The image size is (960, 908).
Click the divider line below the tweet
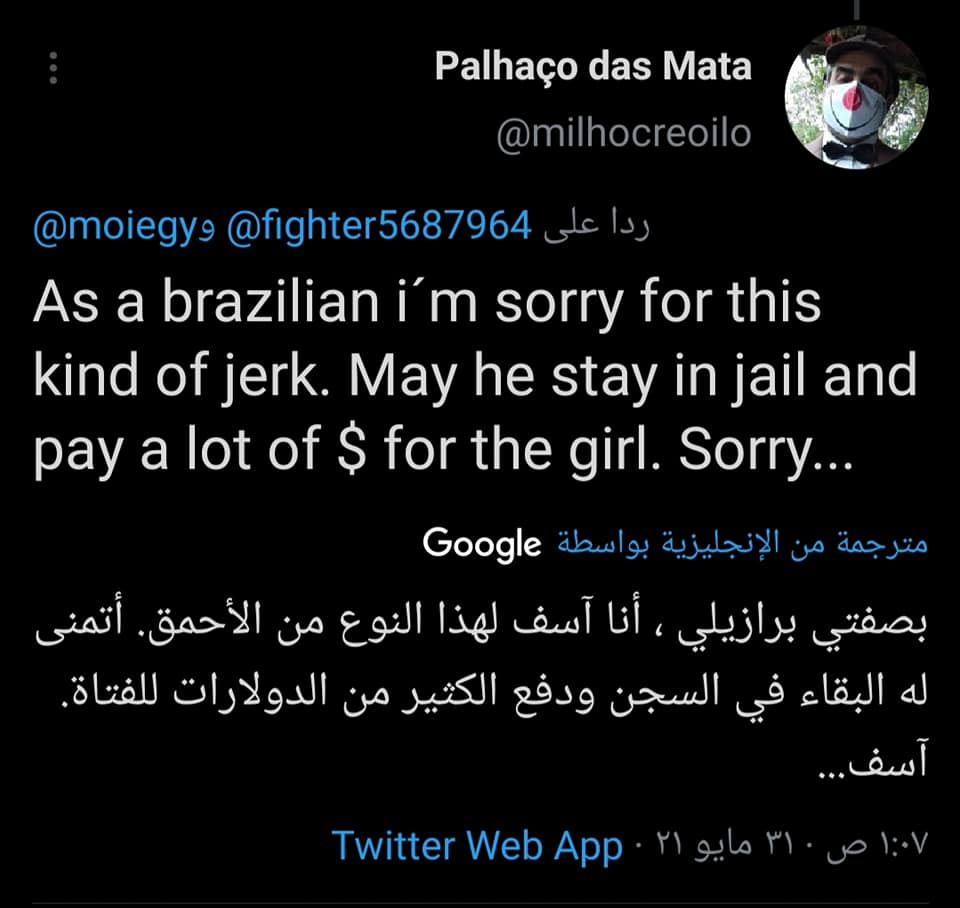[x=480, y=904]
